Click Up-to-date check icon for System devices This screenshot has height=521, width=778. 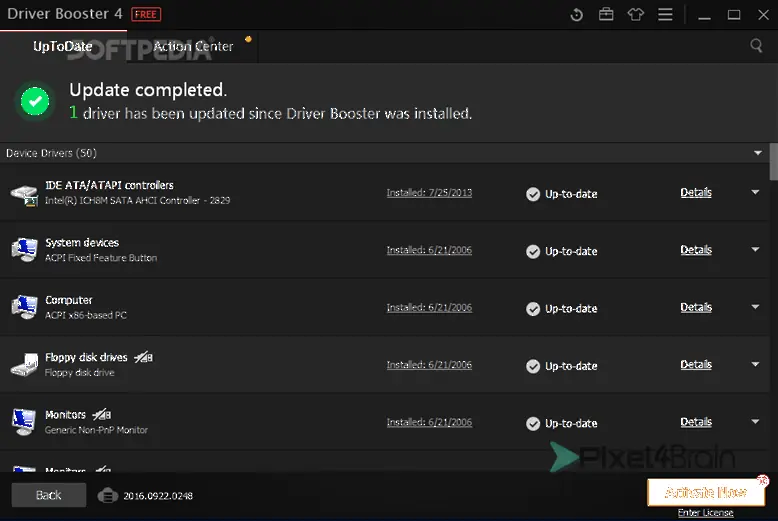(x=533, y=252)
